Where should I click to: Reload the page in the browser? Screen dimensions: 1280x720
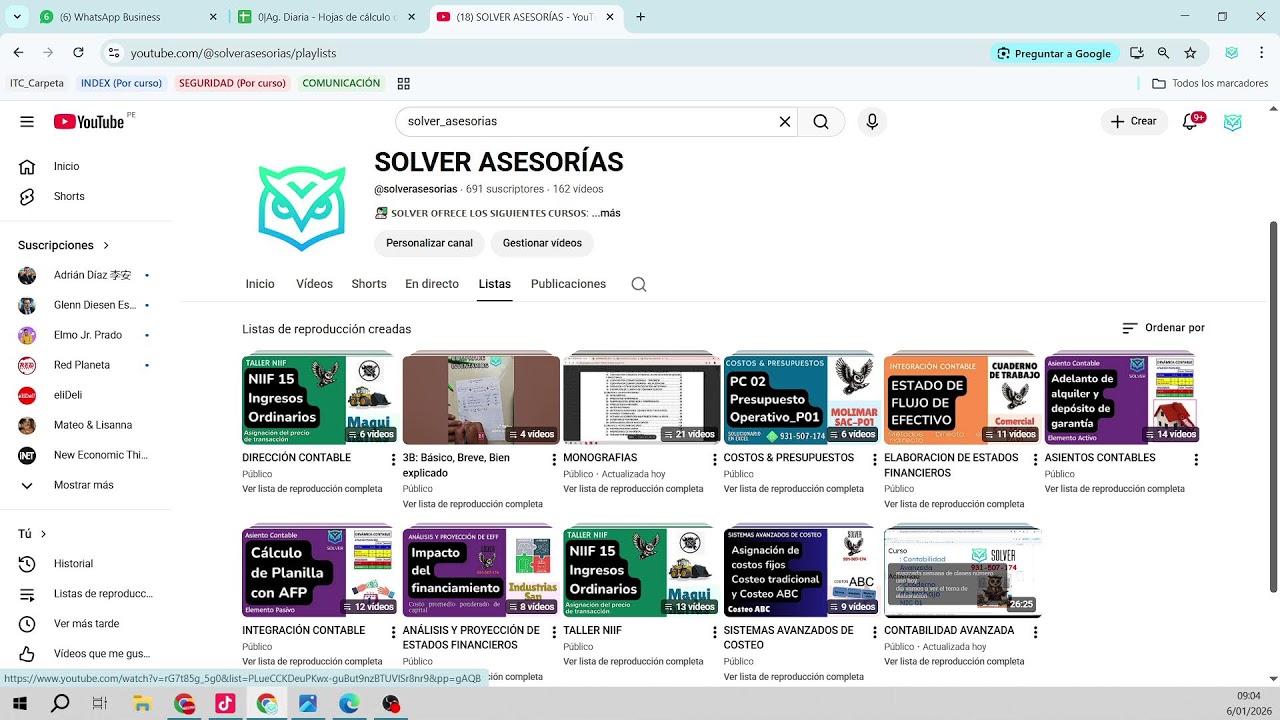pos(78,53)
